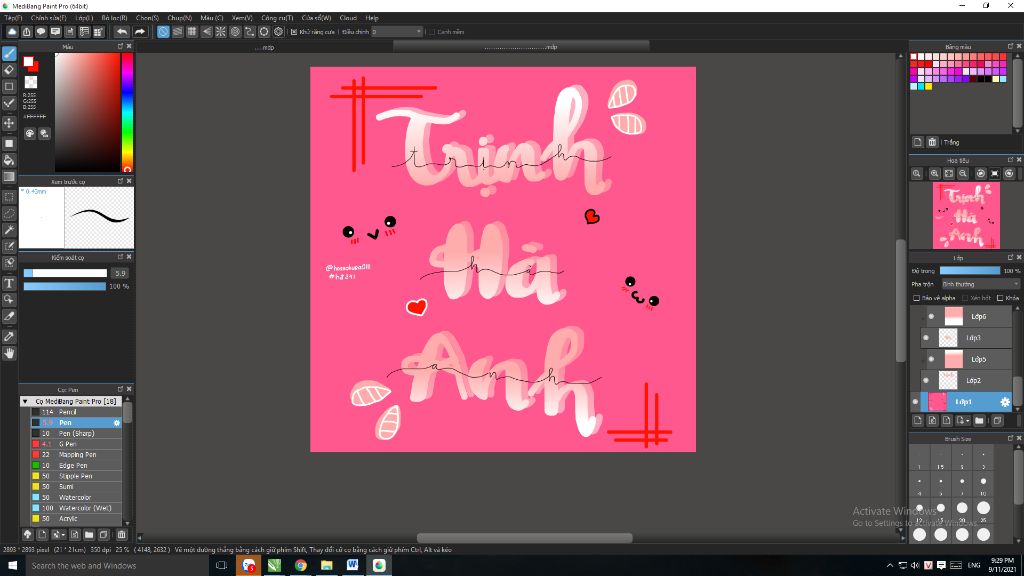Screen dimensions: 1024x576
Task: Click the Redo arrow in toolbar
Action: (x=140, y=31)
